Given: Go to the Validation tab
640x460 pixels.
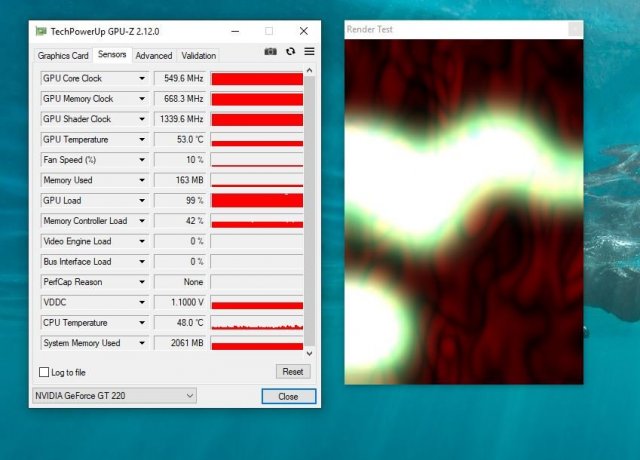Looking at the screenshot, I should click(198, 56).
